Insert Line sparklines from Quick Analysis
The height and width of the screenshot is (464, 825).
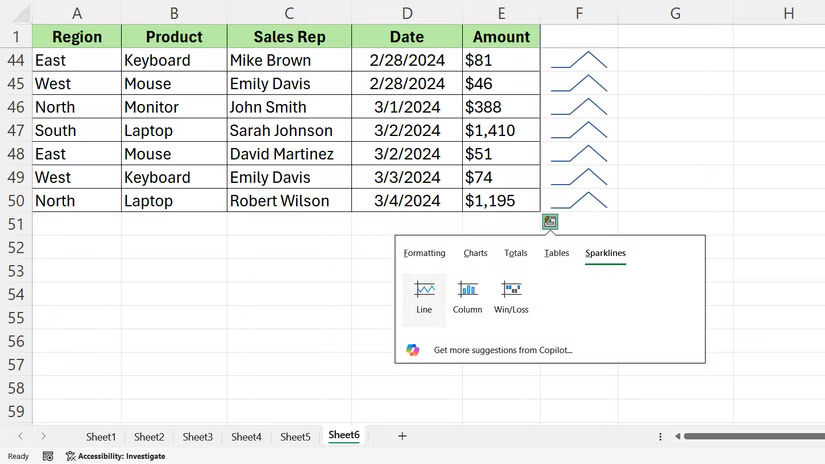pyautogui.click(x=425, y=296)
